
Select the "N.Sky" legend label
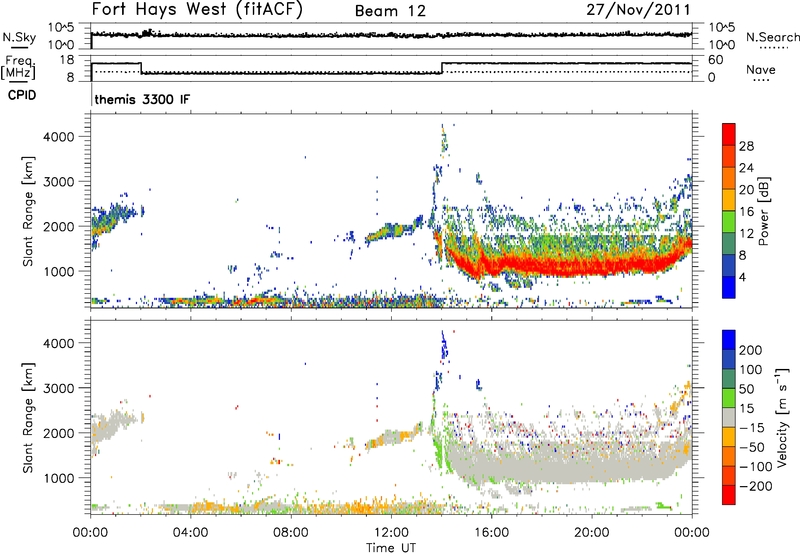tap(19, 37)
